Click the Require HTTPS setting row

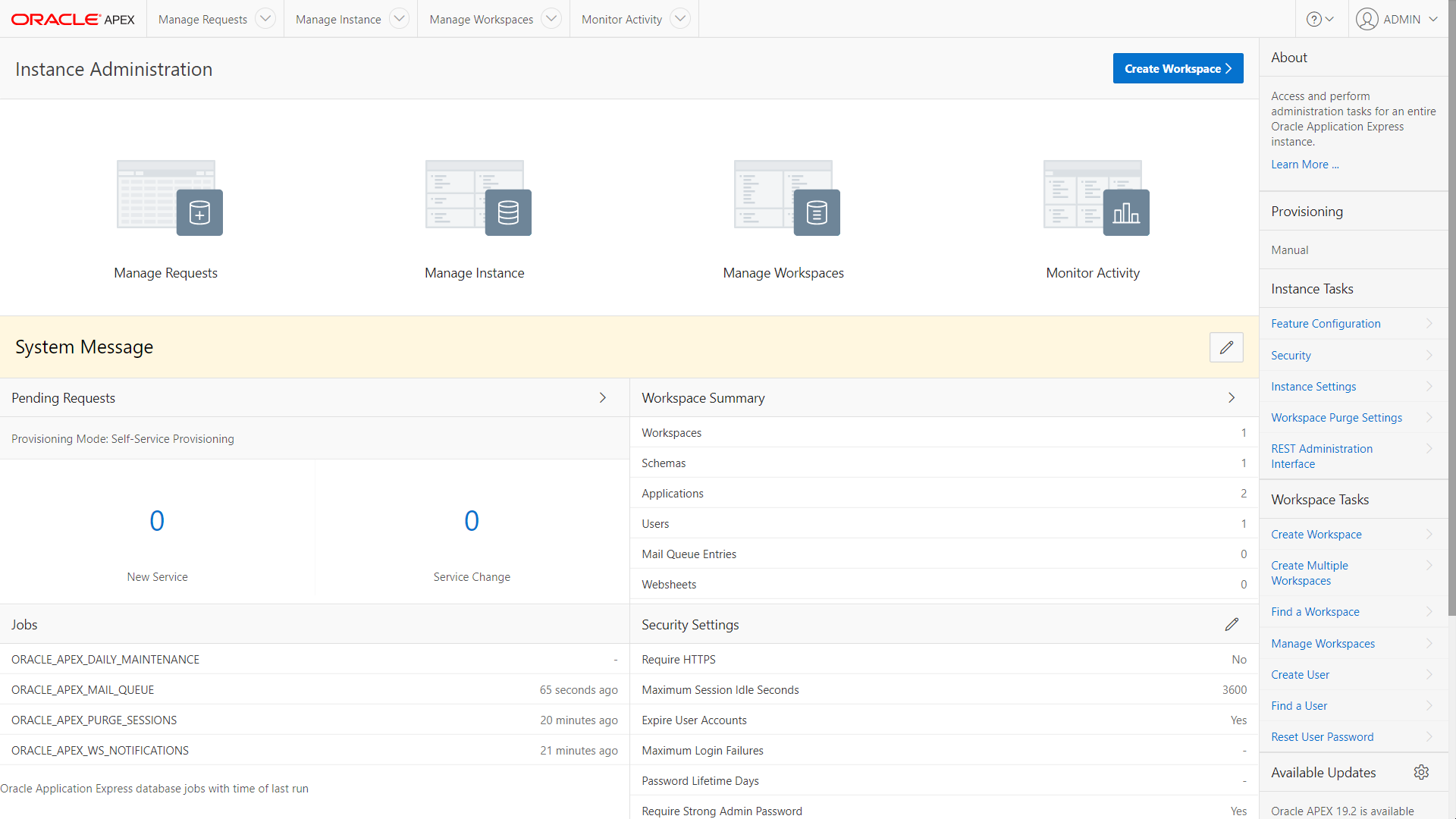click(x=944, y=659)
